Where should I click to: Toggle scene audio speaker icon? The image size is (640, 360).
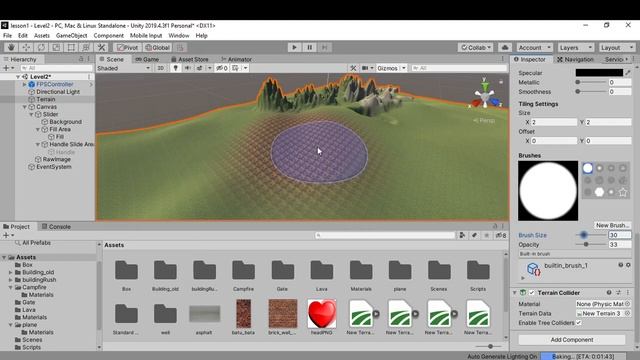click(188, 68)
